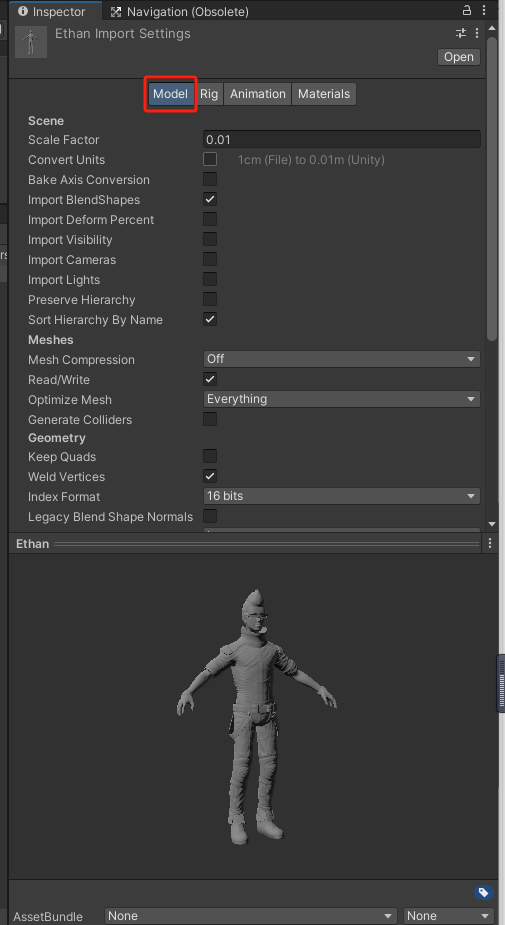
Task: Enable the Convert Units checkbox
Action: pos(210,159)
